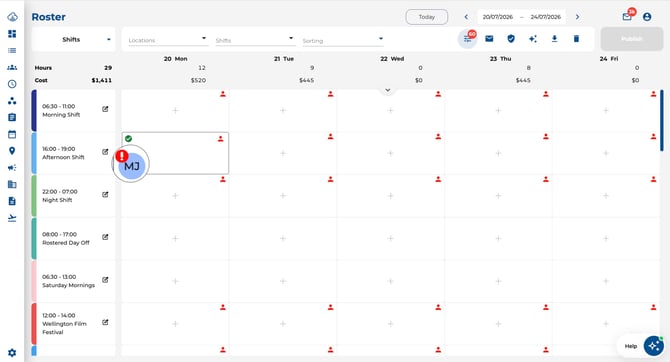
Task: Edit the Night Shift row icon
Action: click(x=105, y=194)
